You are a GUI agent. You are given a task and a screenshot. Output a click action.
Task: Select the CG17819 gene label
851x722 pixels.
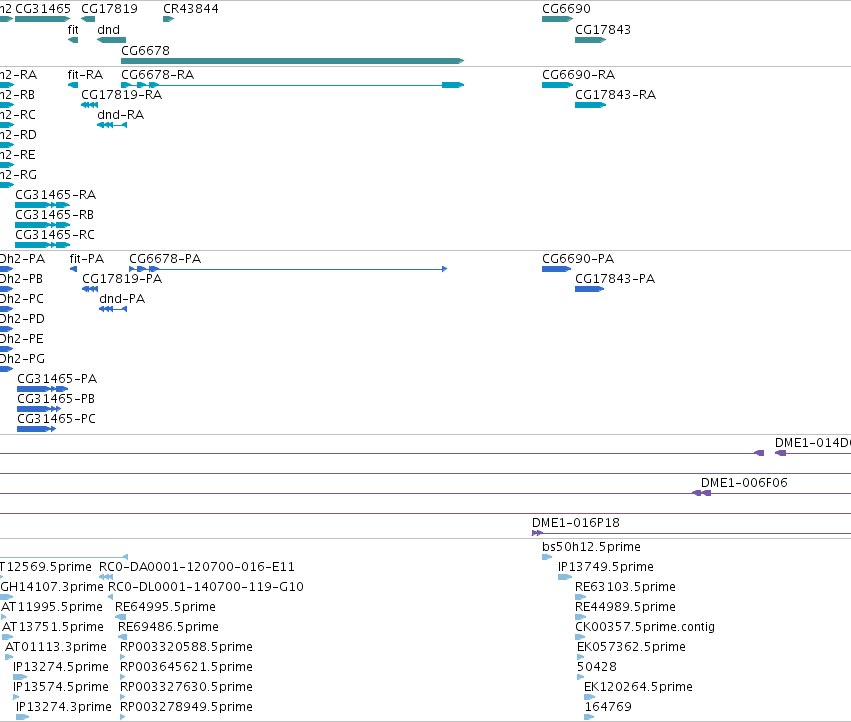click(109, 9)
